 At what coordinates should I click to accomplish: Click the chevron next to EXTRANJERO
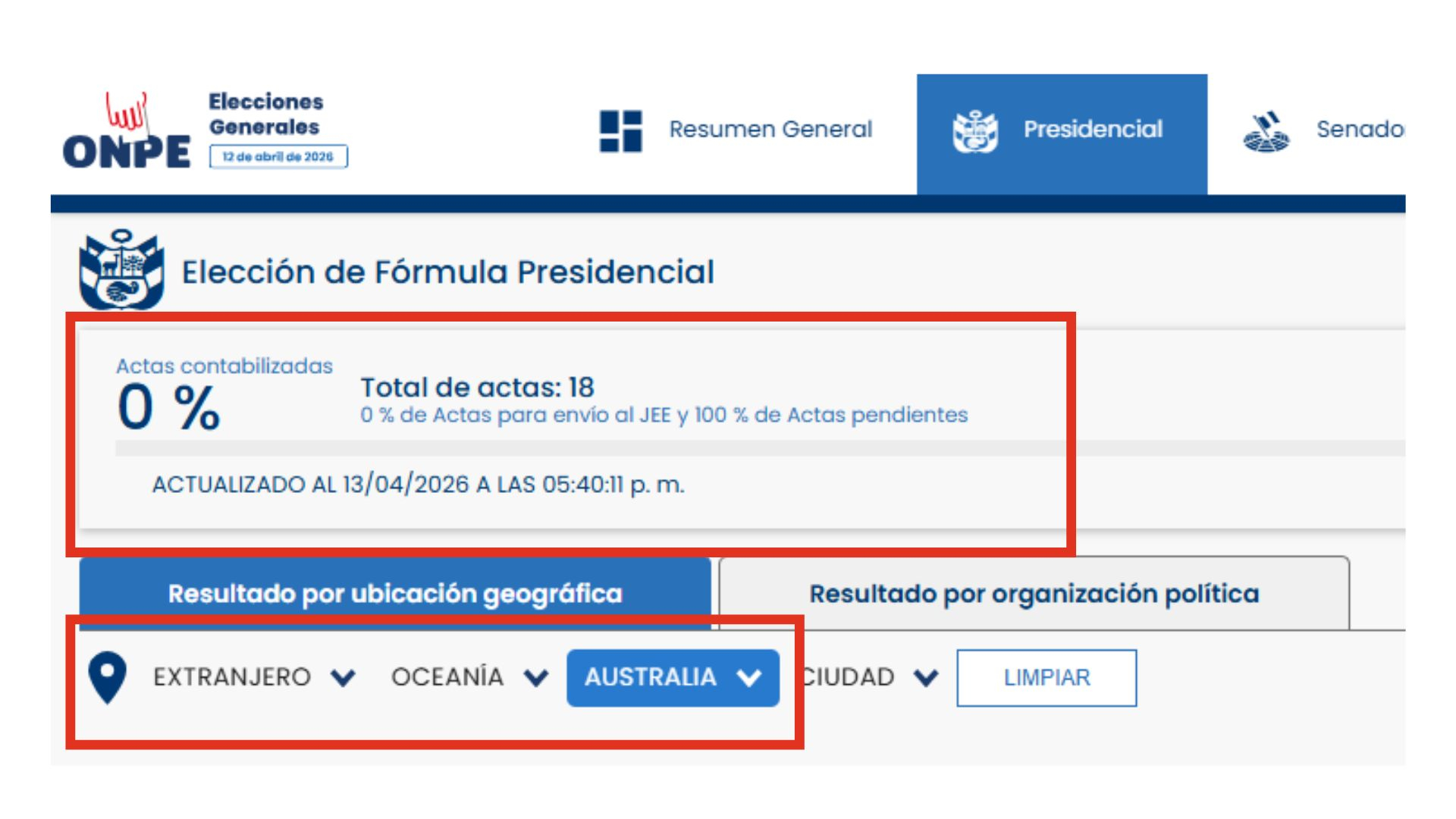tap(344, 677)
